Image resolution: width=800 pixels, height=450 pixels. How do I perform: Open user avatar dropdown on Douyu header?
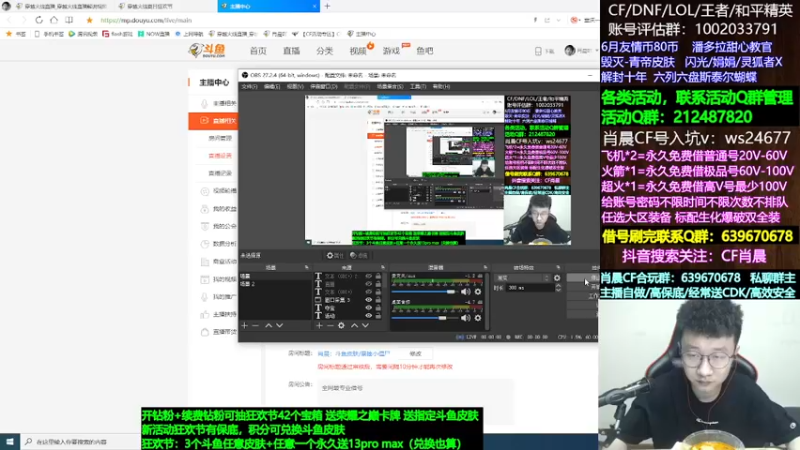[x=582, y=51]
